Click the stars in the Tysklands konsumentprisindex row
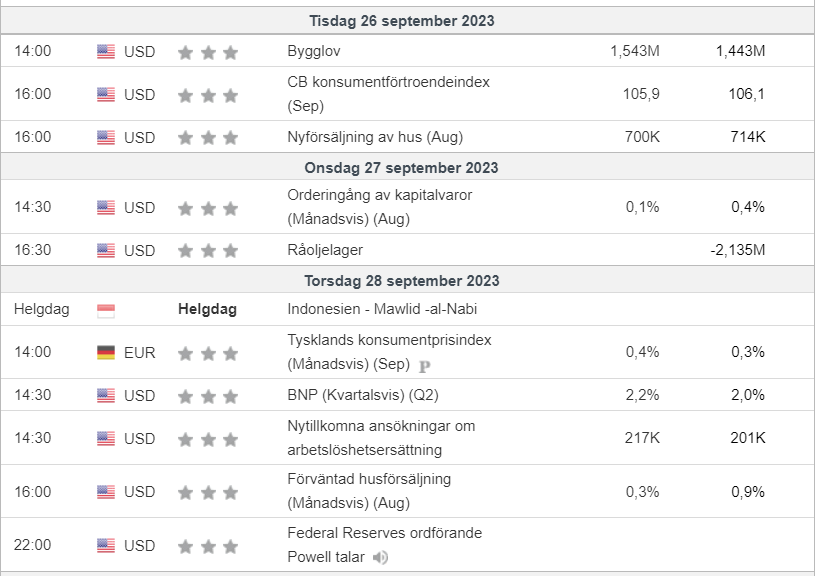The width and height of the screenshot is (819, 576). [208, 354]
